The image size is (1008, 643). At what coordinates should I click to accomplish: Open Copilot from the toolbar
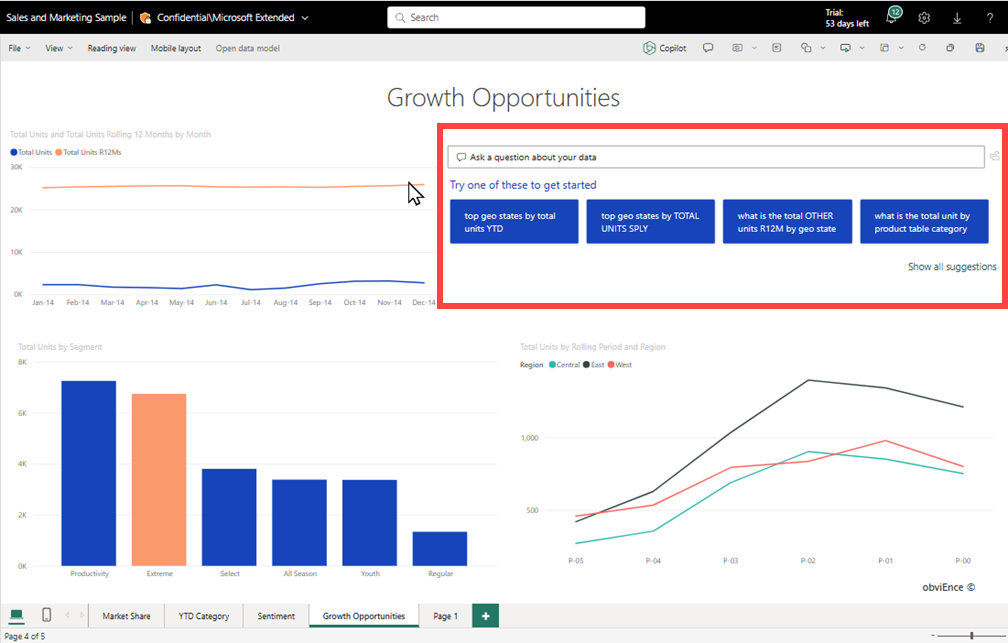pyautogui.click(x=664, y=47)
